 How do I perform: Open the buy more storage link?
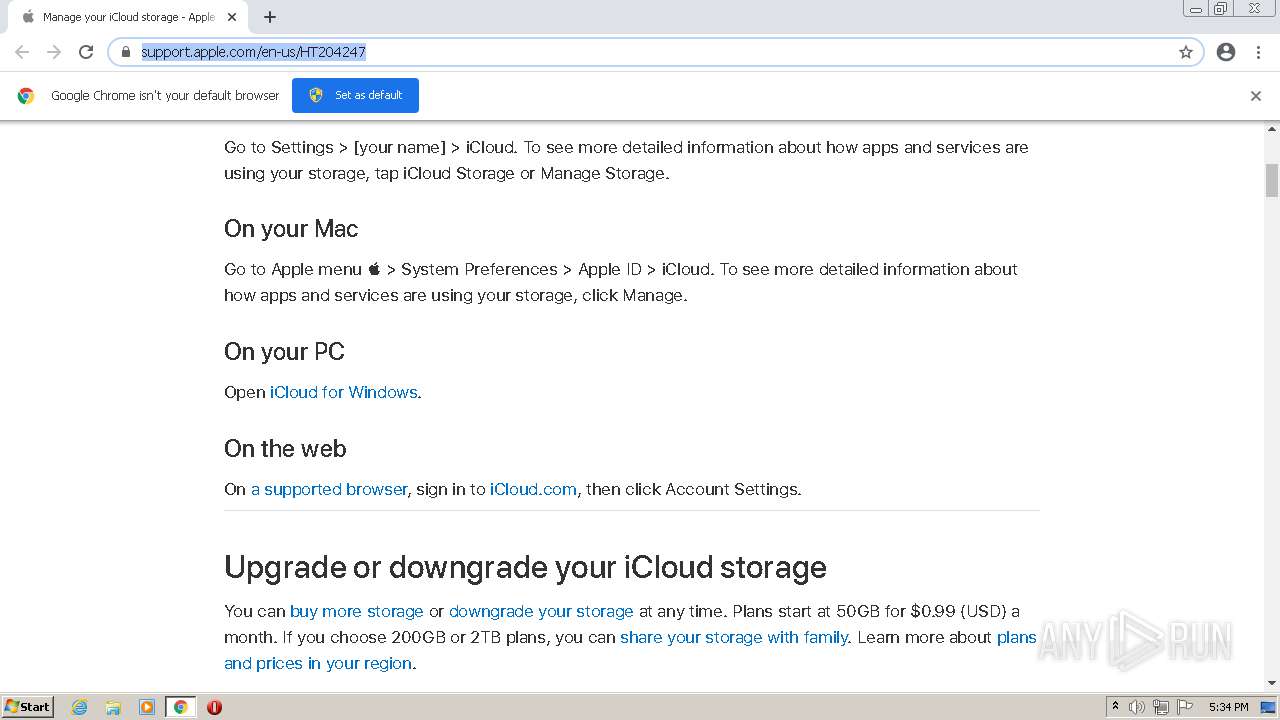[x=357, y=611]
